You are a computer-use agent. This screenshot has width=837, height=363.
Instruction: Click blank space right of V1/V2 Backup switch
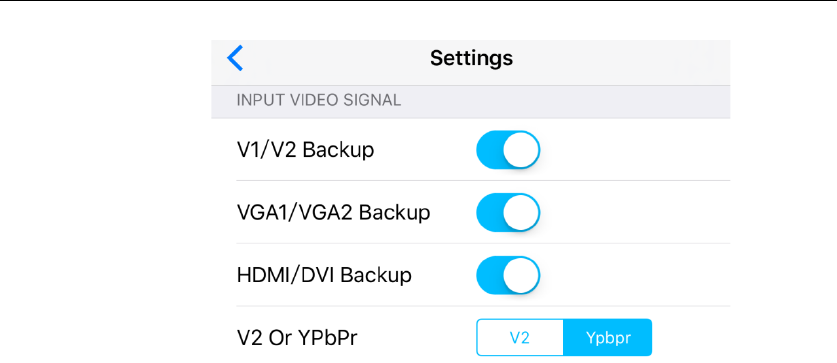(635, 150)
